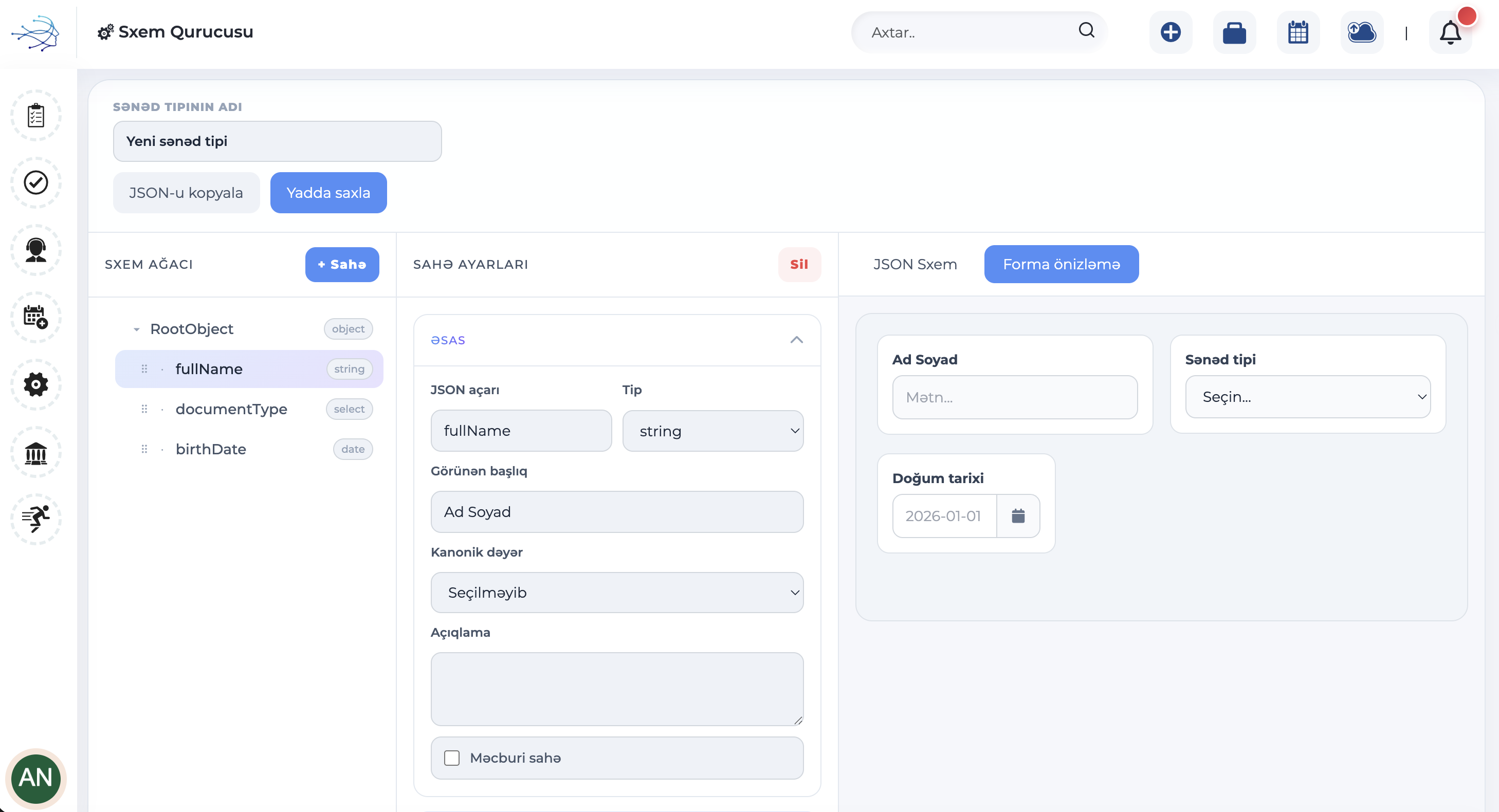Click the plus circle add icon in header
The height and width of the screenshot is (812, 1499).
1170,32
